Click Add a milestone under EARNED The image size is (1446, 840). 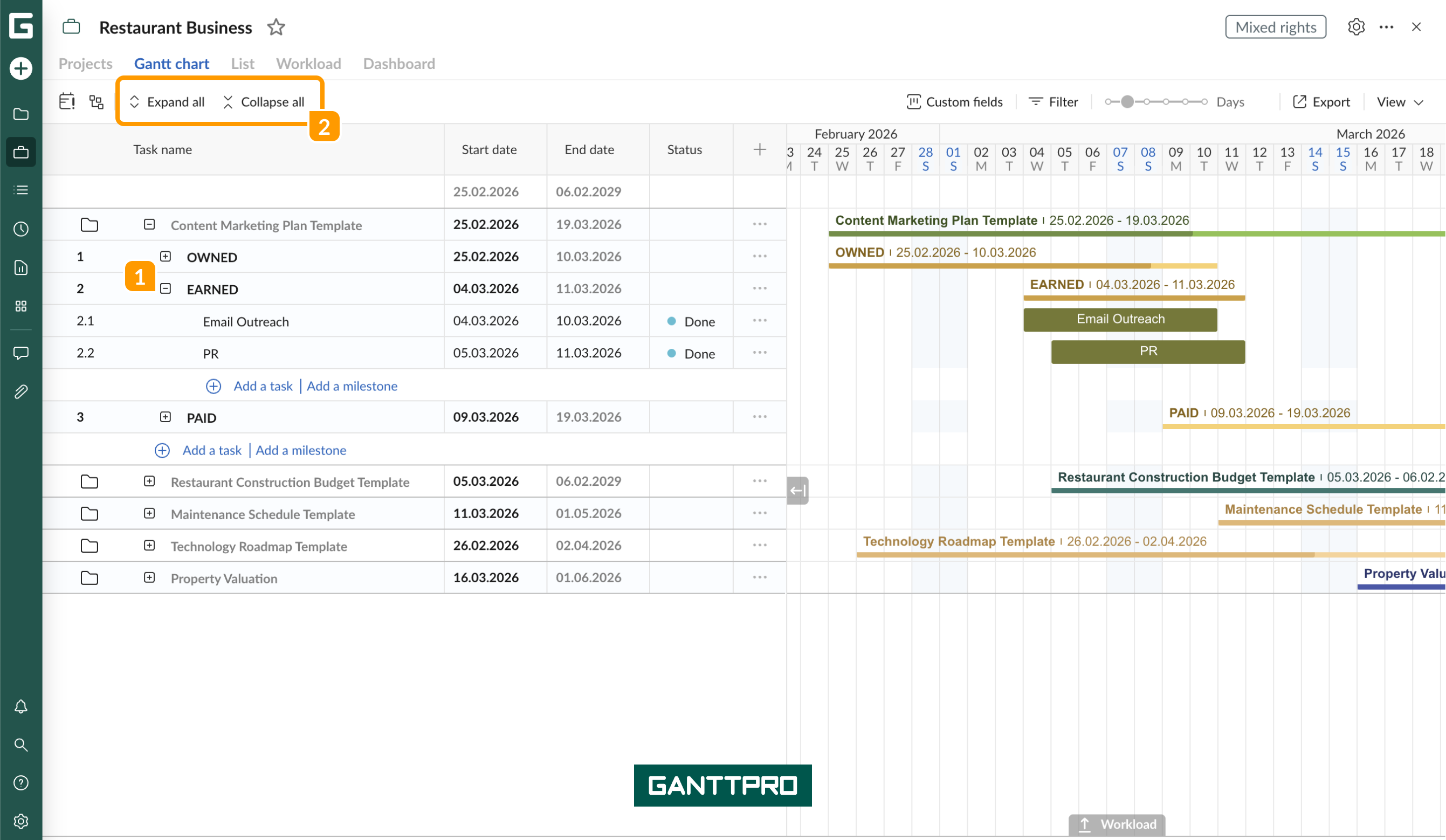point(352,386)
